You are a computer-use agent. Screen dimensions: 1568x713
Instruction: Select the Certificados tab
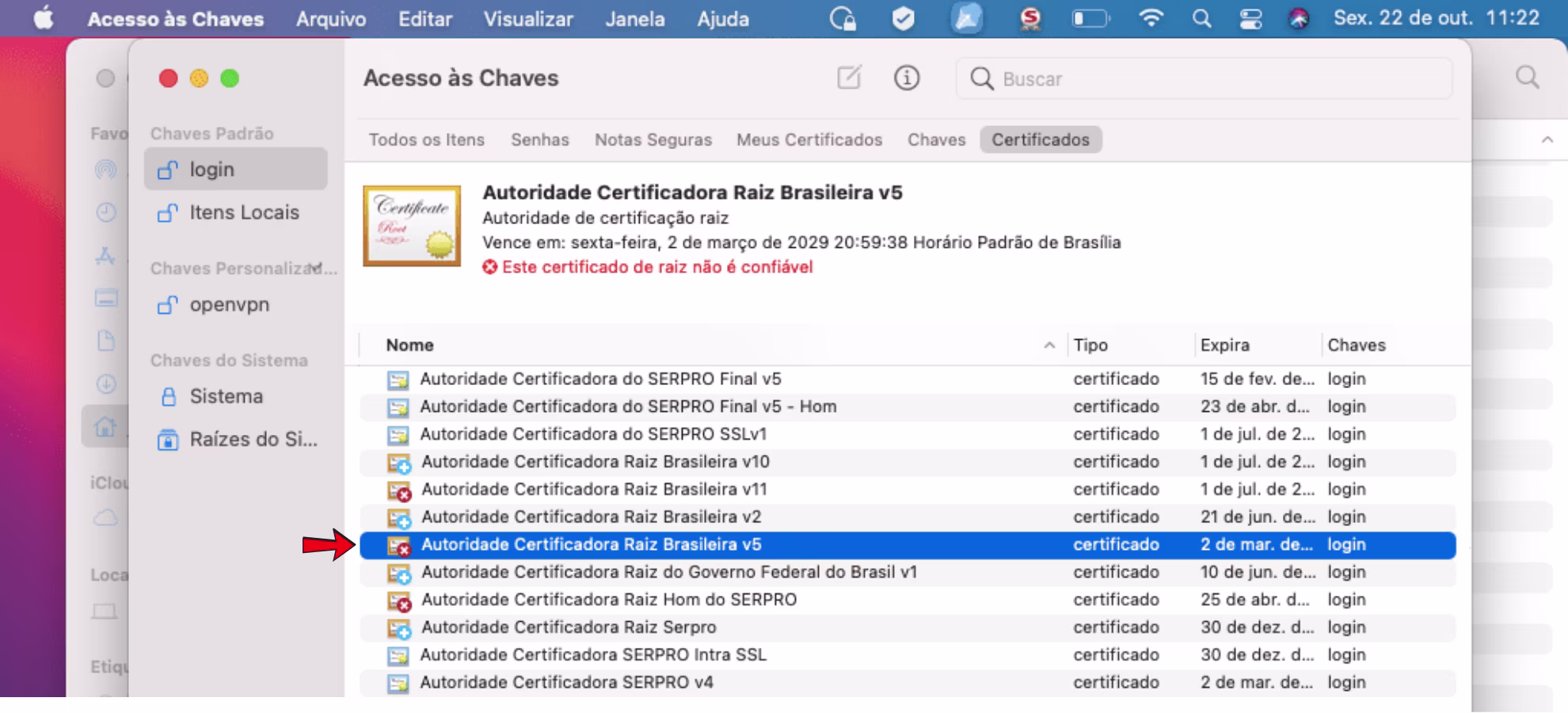coord(1041,139)
